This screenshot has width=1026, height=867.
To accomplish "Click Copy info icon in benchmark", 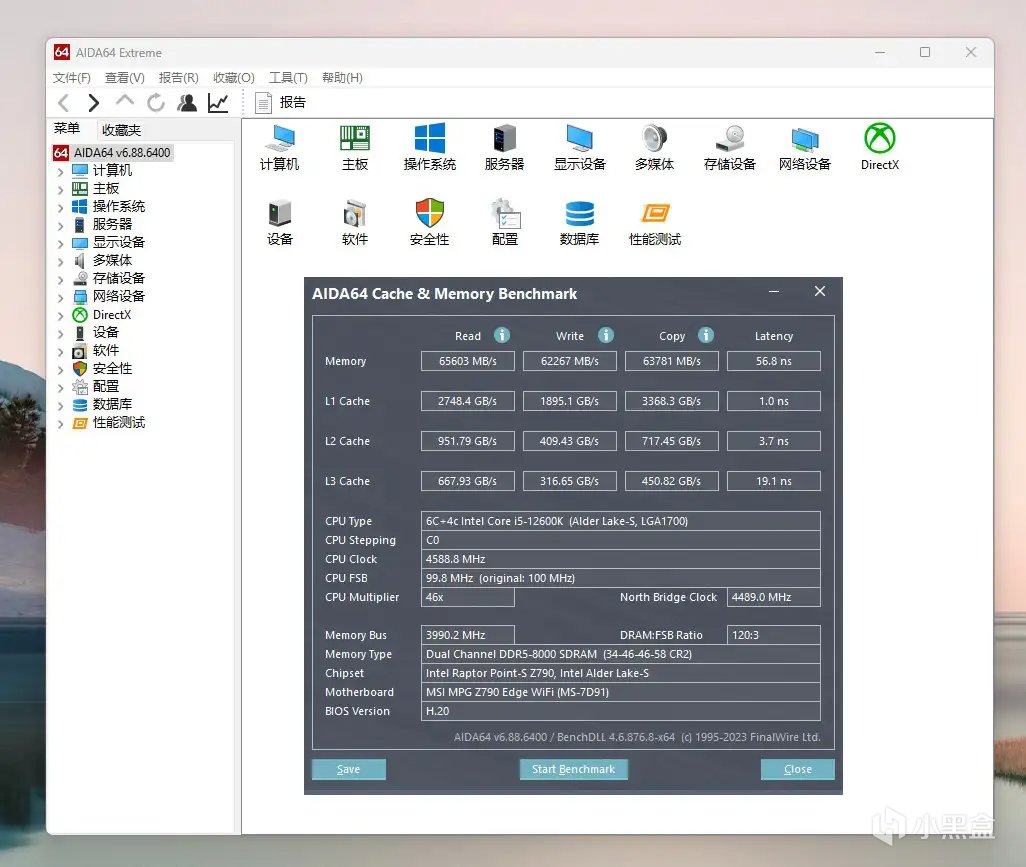I will coord(706,335).
